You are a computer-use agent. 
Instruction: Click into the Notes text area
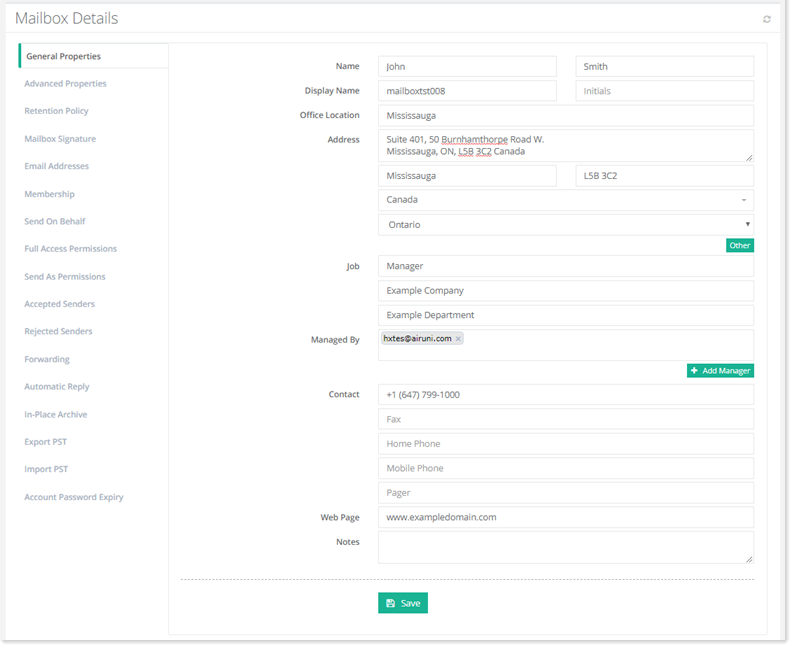pyautogui.click(x=565, y=547)
